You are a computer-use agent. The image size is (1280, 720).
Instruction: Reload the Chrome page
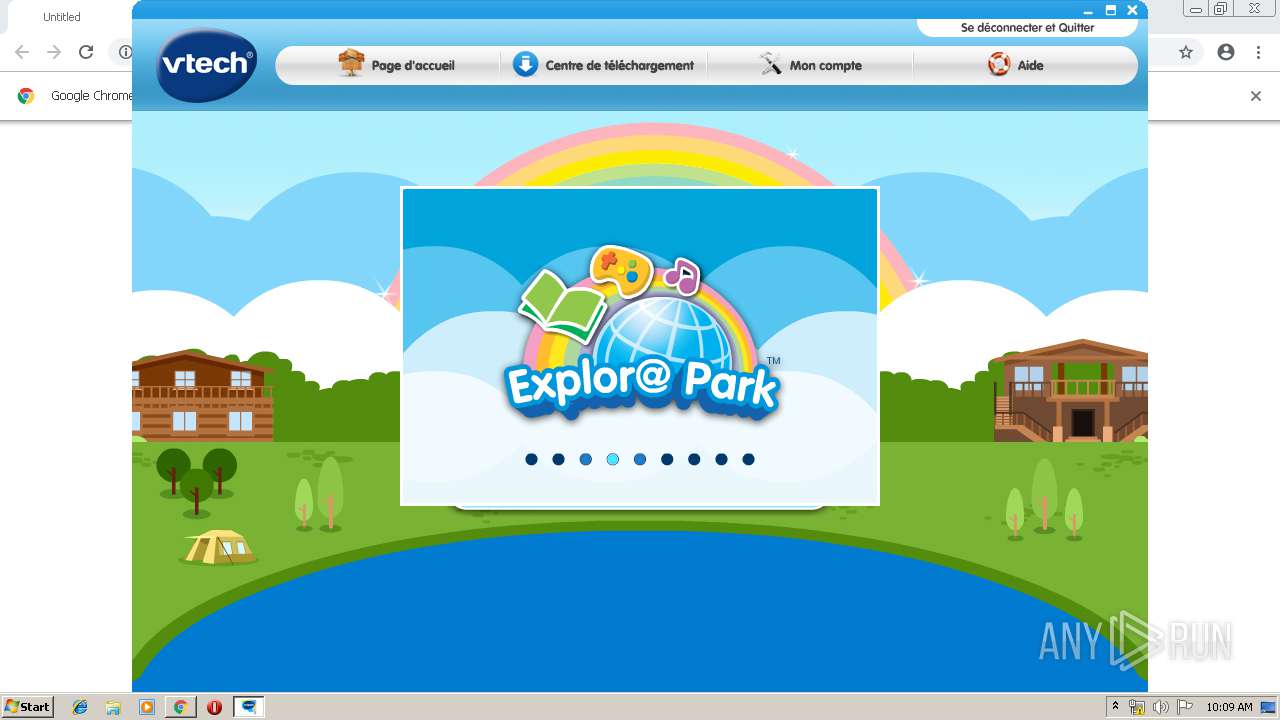click(x=86, y=52)
